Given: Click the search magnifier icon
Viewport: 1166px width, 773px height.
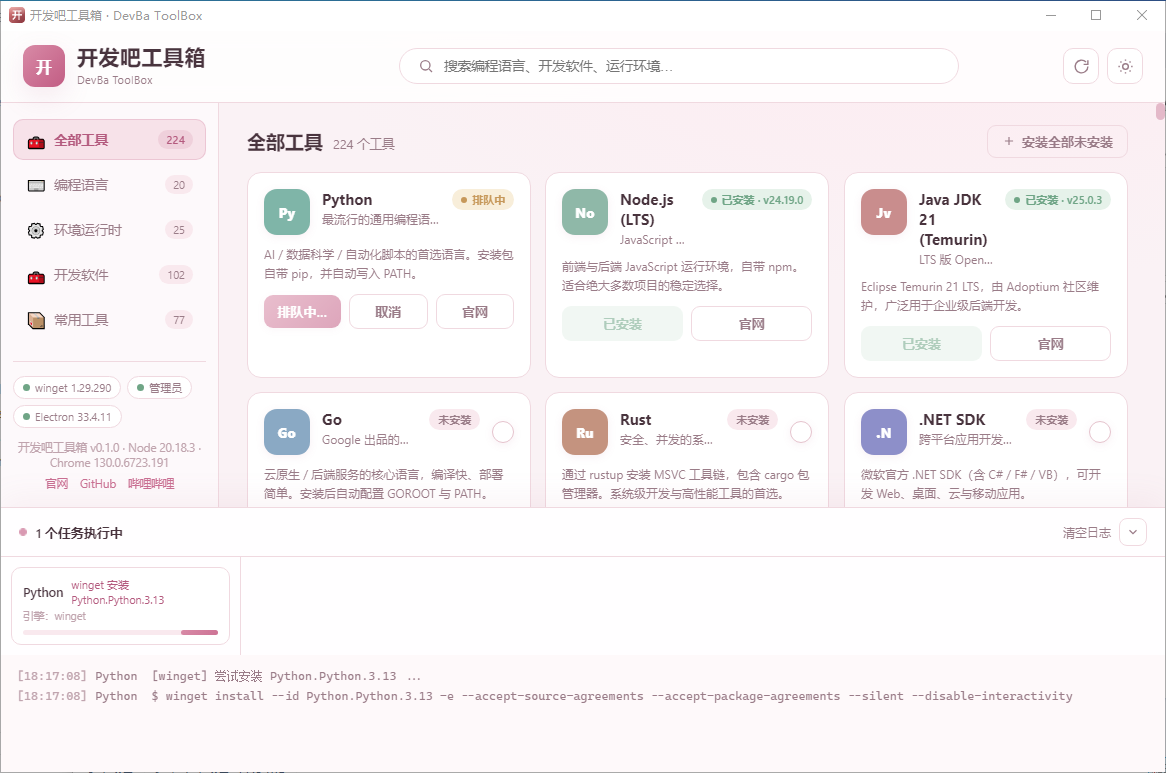Looking at the screenshot, I should [426, 66].
